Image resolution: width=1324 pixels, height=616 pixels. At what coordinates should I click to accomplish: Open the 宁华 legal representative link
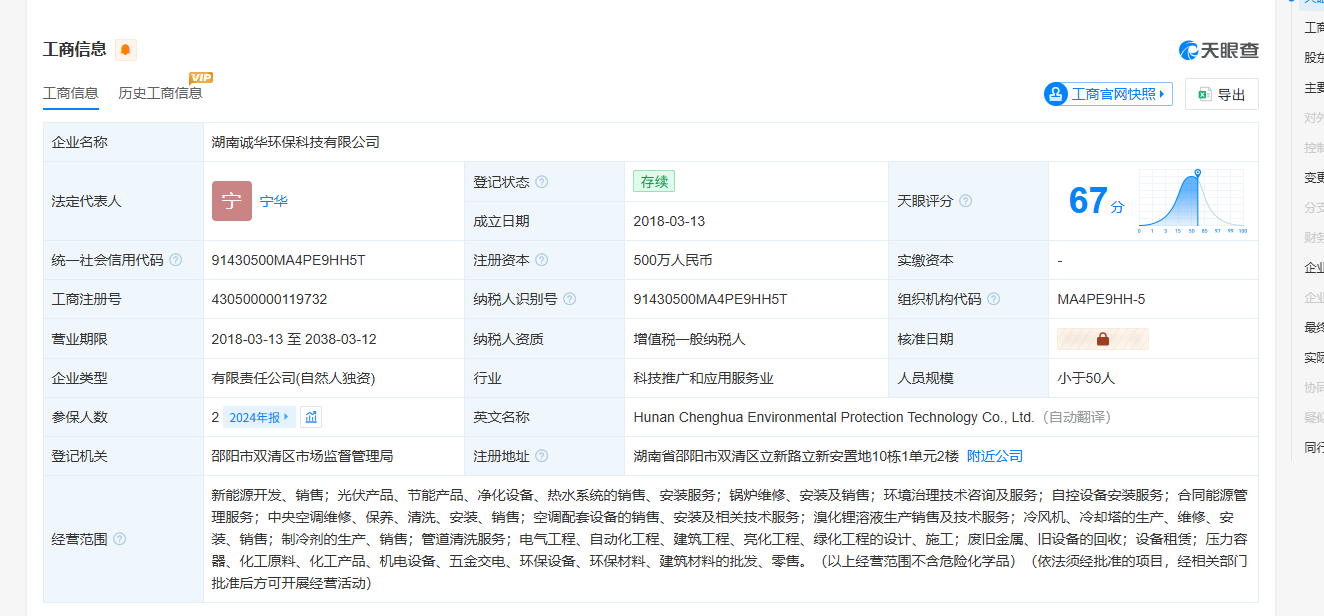pos(274,201)
